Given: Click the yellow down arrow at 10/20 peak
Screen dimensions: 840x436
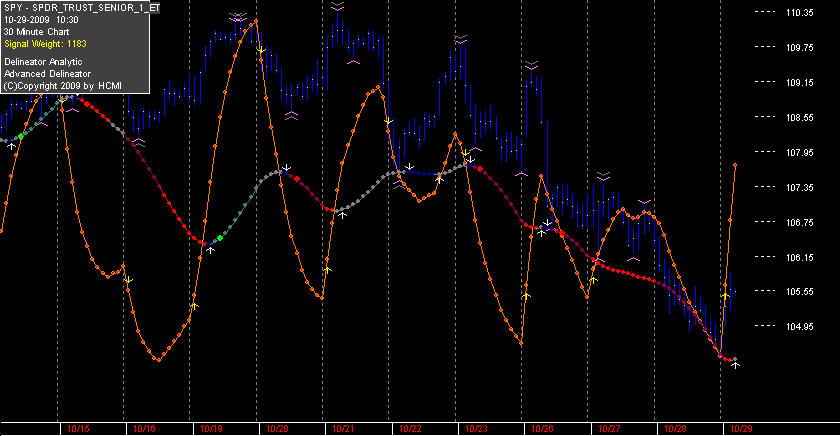Looking at the screenshot, I should (x=261, y=50).
